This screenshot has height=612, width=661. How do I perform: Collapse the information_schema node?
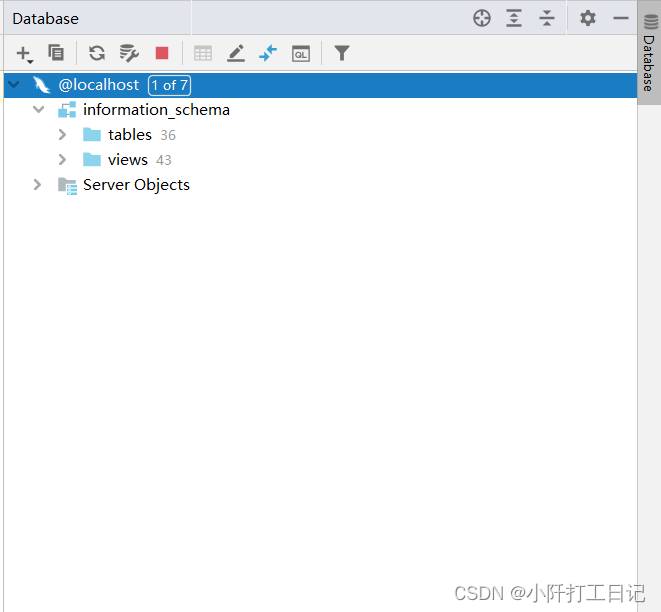click(38, 110)
